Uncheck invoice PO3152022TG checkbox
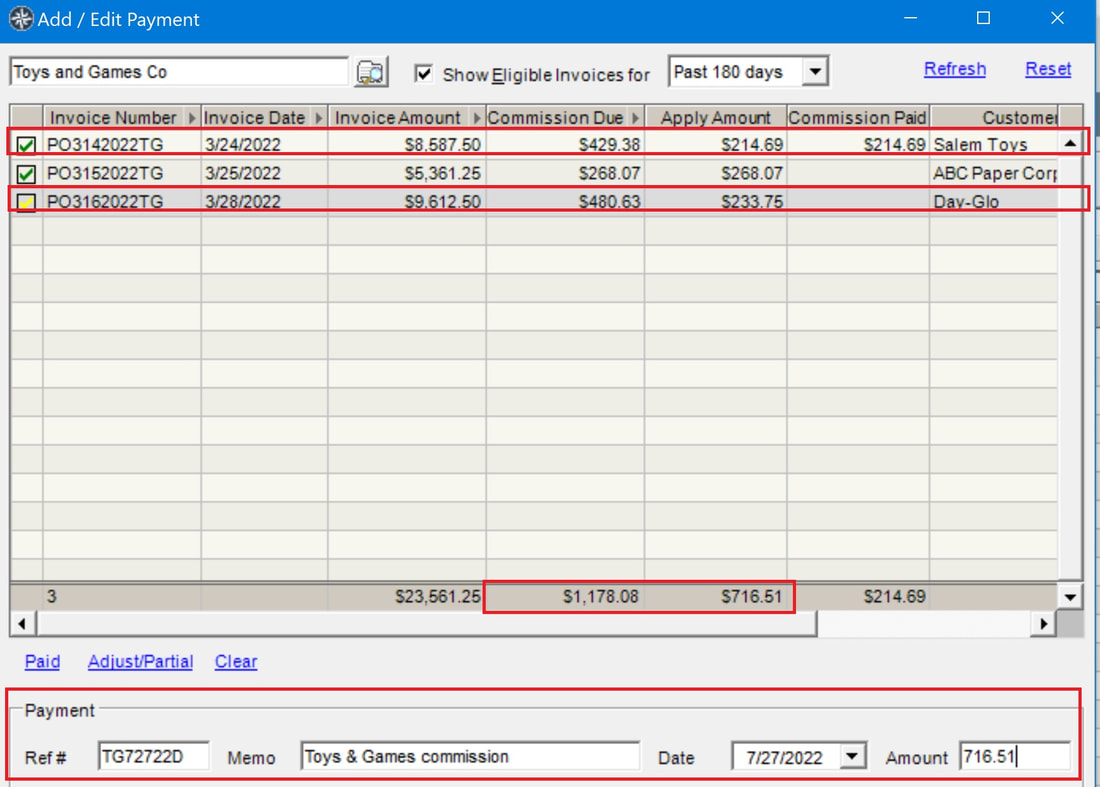 (x=26, y=173)
